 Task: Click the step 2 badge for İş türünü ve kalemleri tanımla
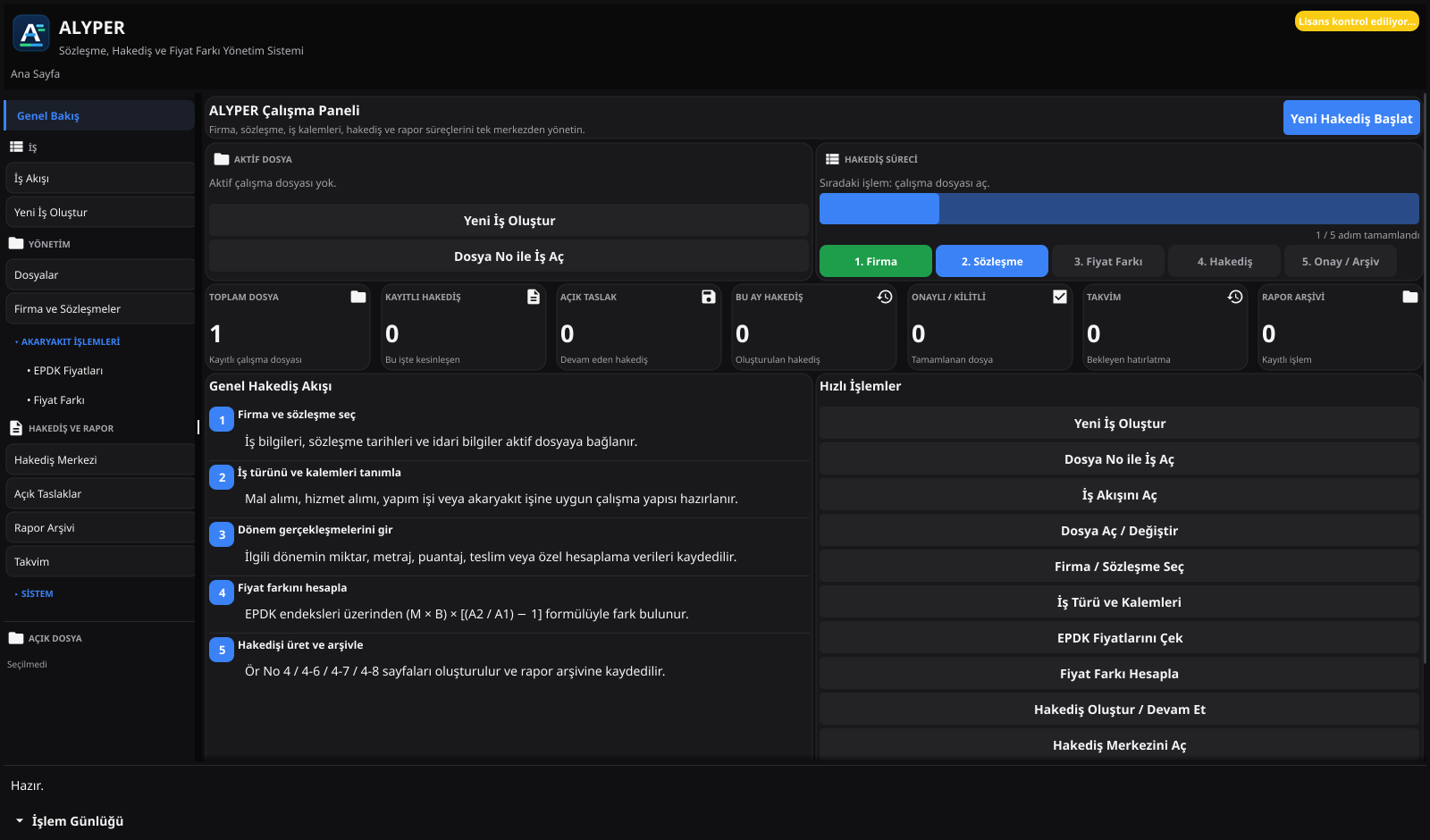point(222,477)
